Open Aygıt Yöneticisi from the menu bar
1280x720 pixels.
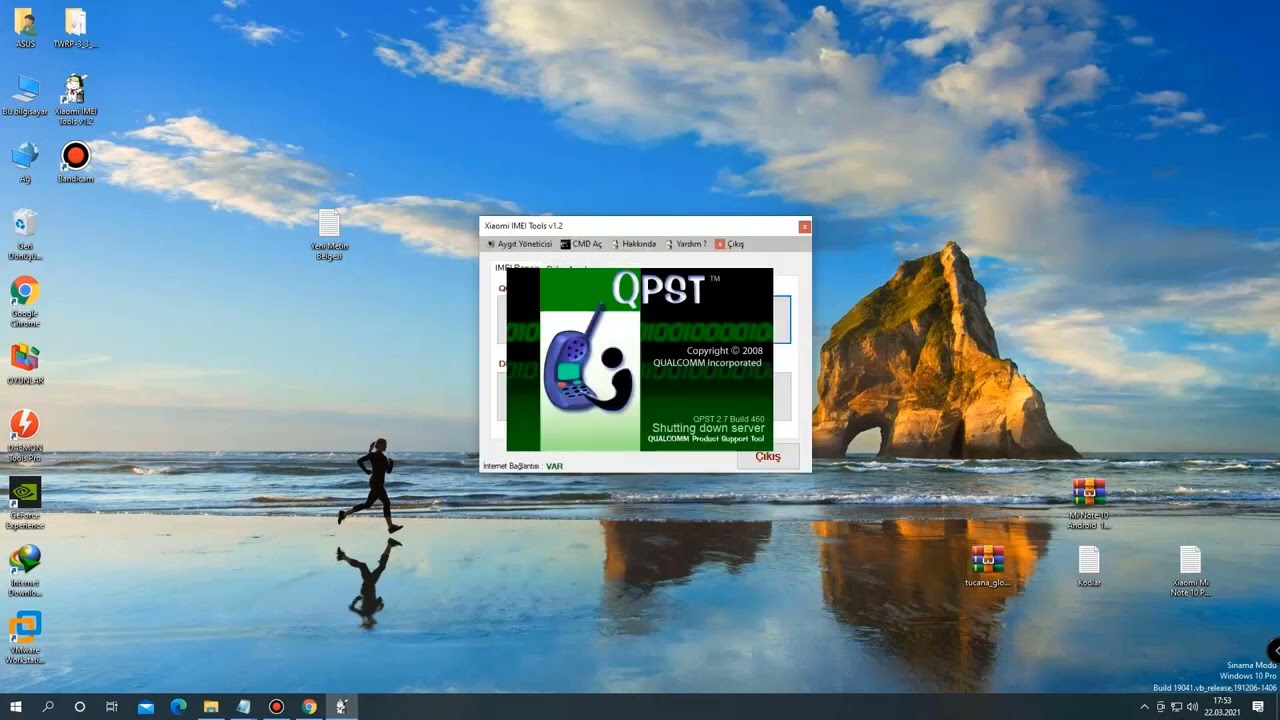tap(518, 244)
